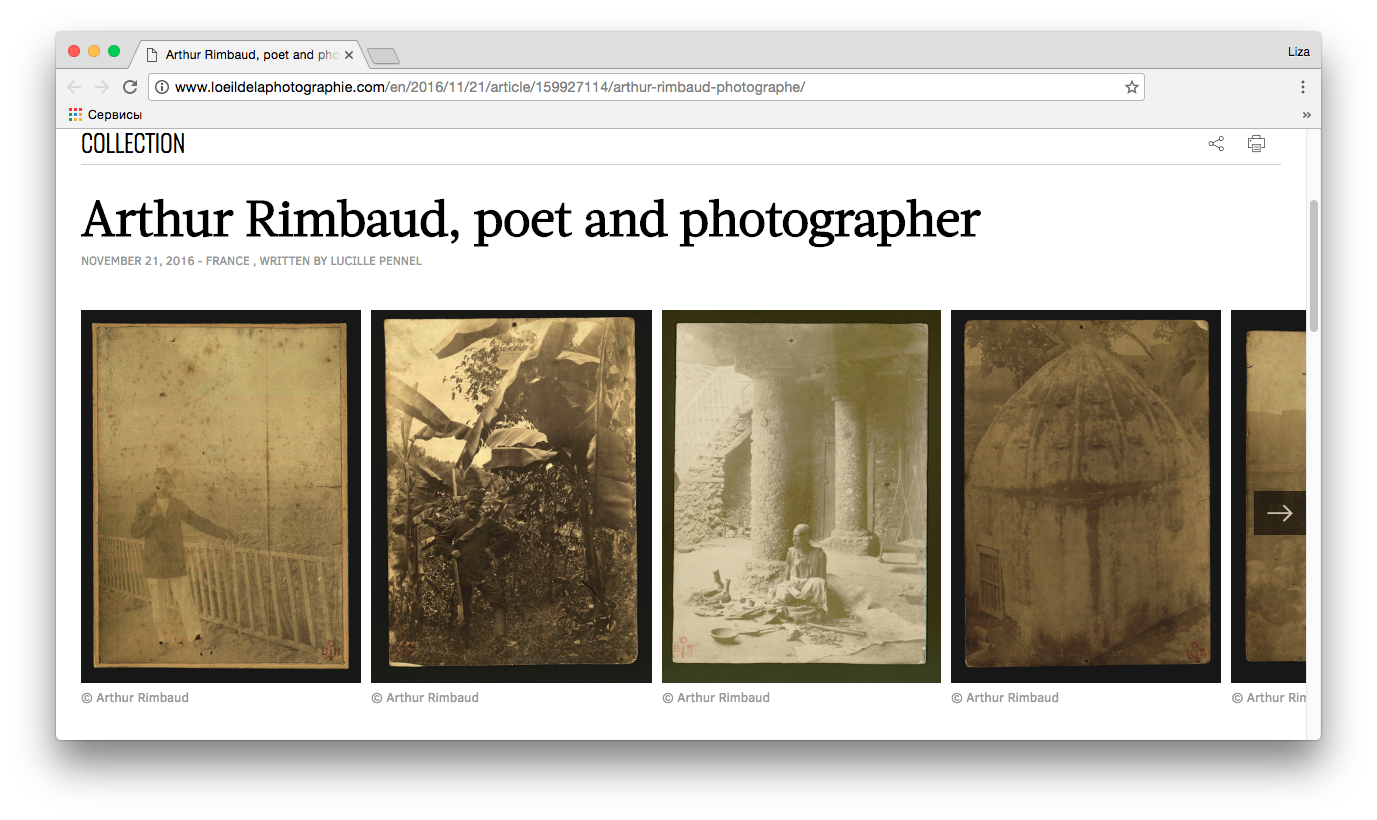The width and height of the screenshot is (1377, 820).
Task: Open the Liza profile menu
Action: pos(1298,52)
